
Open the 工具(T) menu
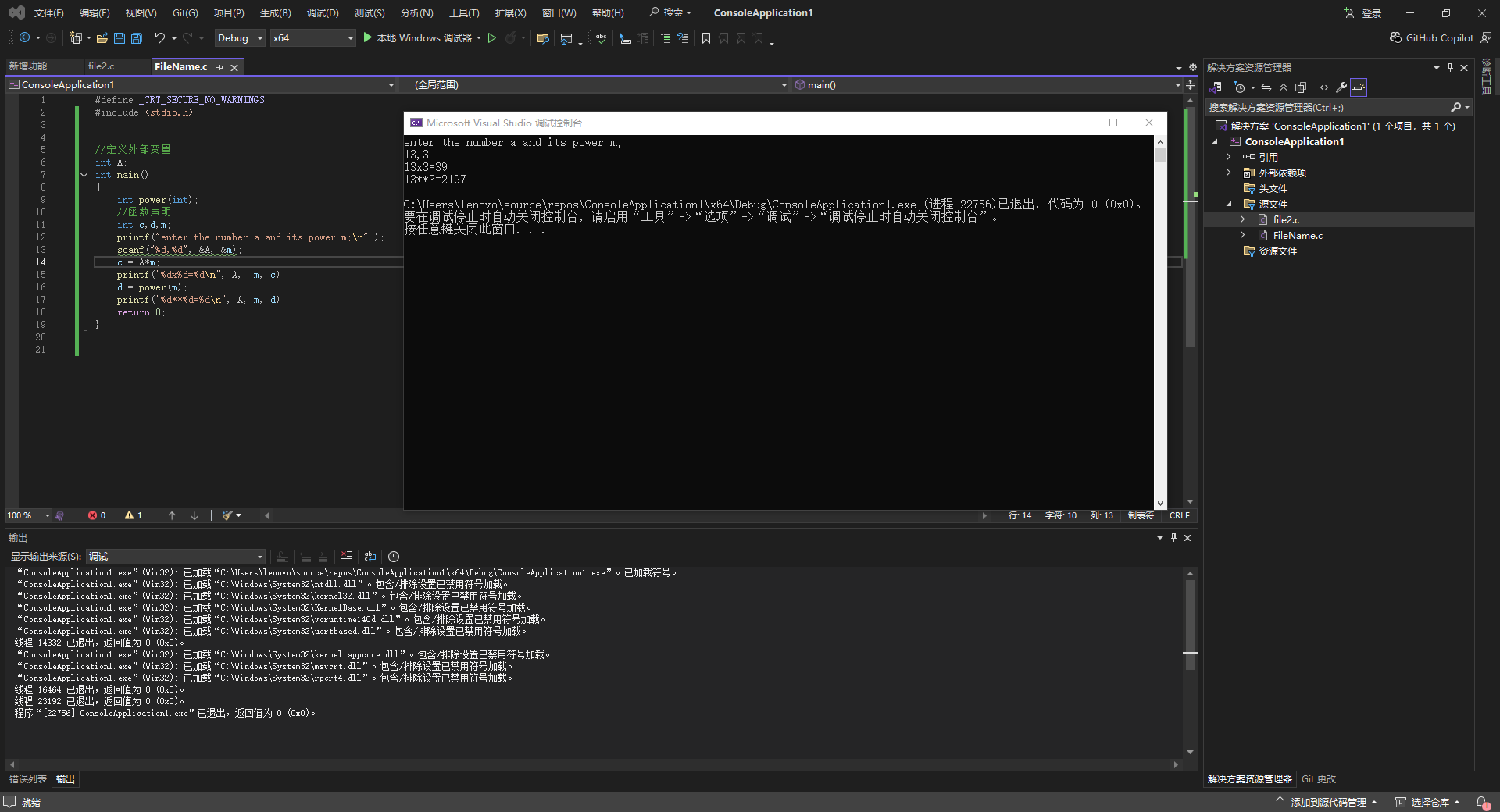click(x=464, y=12)
